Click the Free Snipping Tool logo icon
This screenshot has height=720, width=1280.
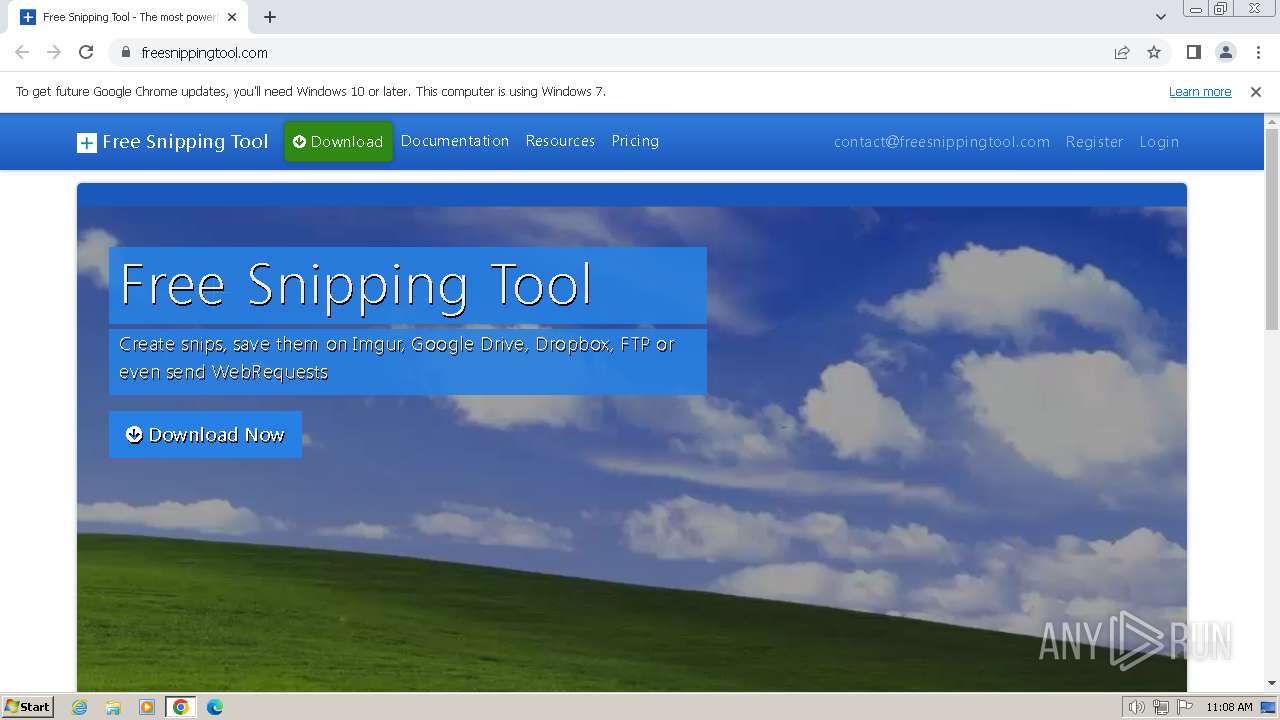[x=87, y=143]
